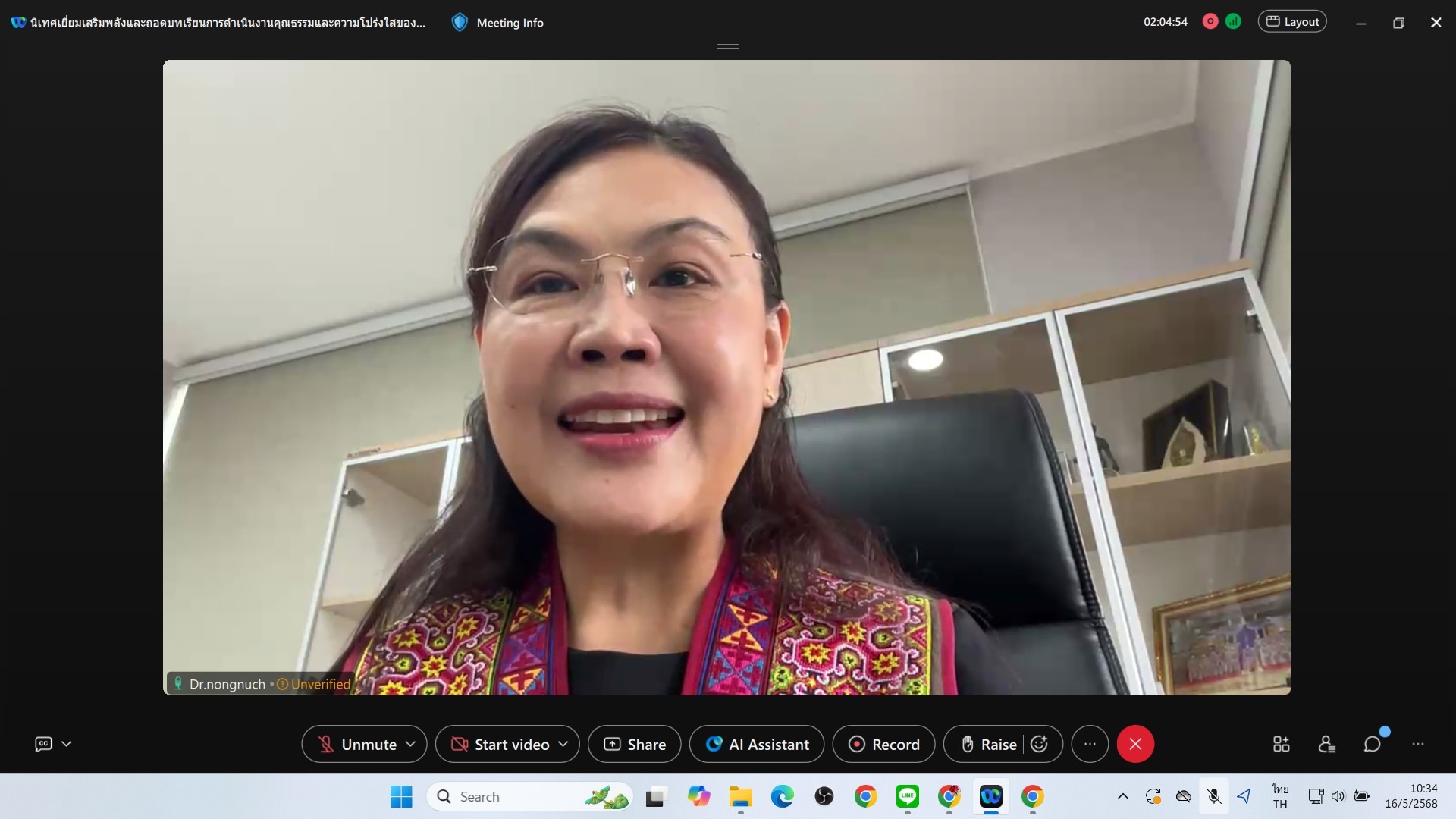
Task: Open more options ellipsis in control bar
Action: pos(1090,744)
